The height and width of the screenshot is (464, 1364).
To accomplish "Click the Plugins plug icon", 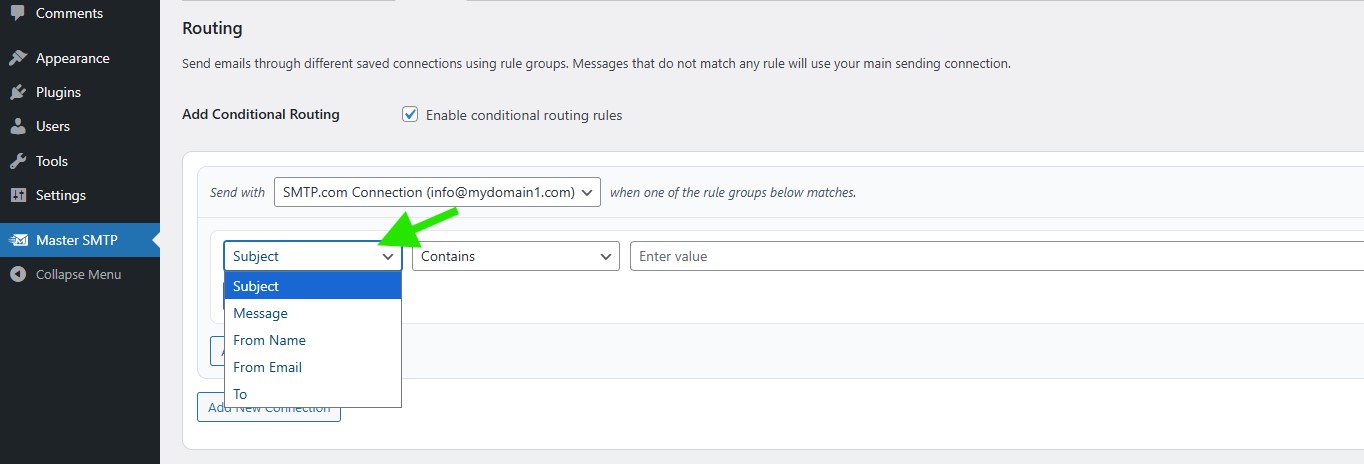I will (17, 92).
